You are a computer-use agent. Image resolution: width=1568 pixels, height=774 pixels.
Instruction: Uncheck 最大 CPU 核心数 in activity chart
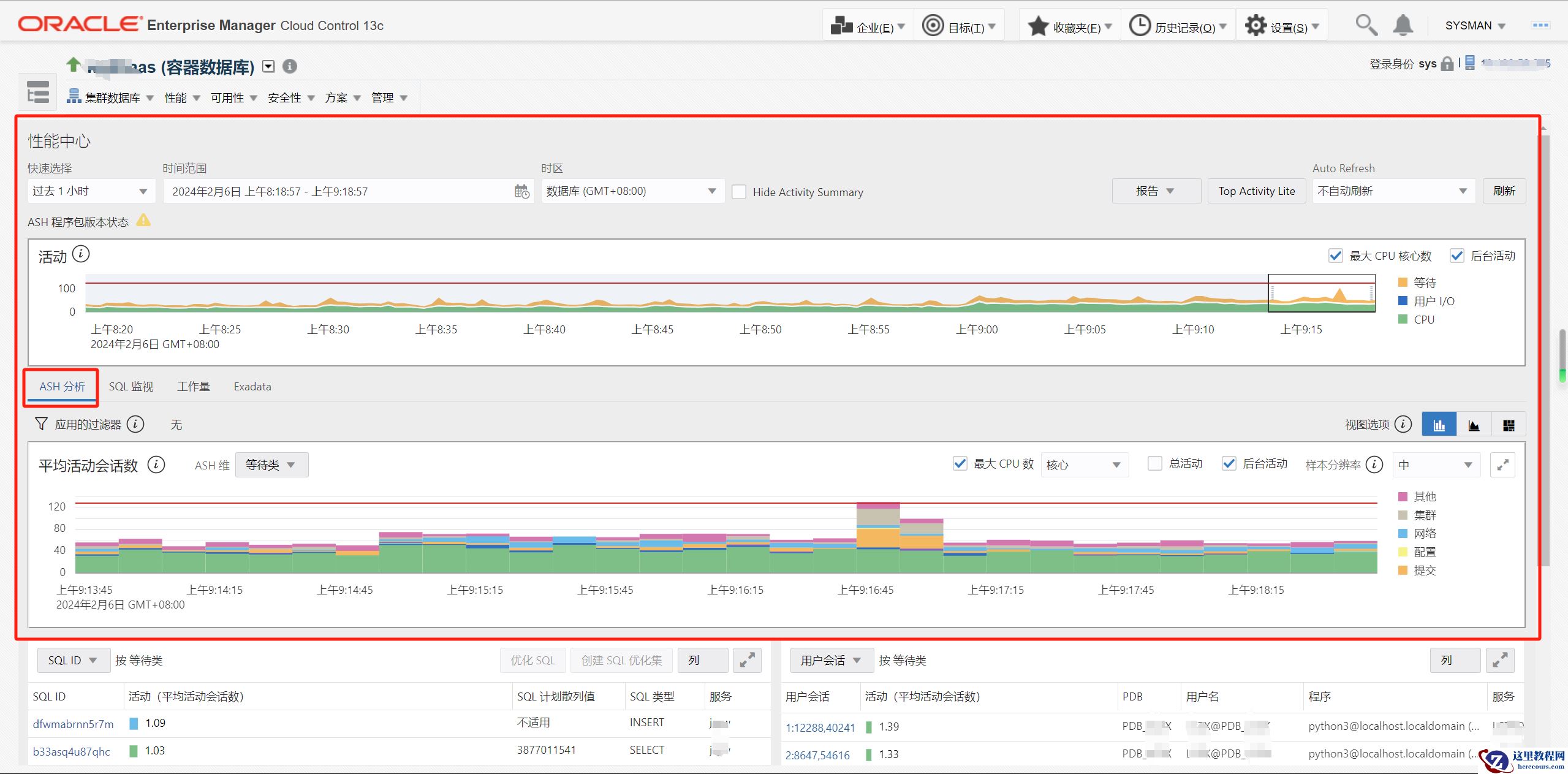pos(1335,256)
